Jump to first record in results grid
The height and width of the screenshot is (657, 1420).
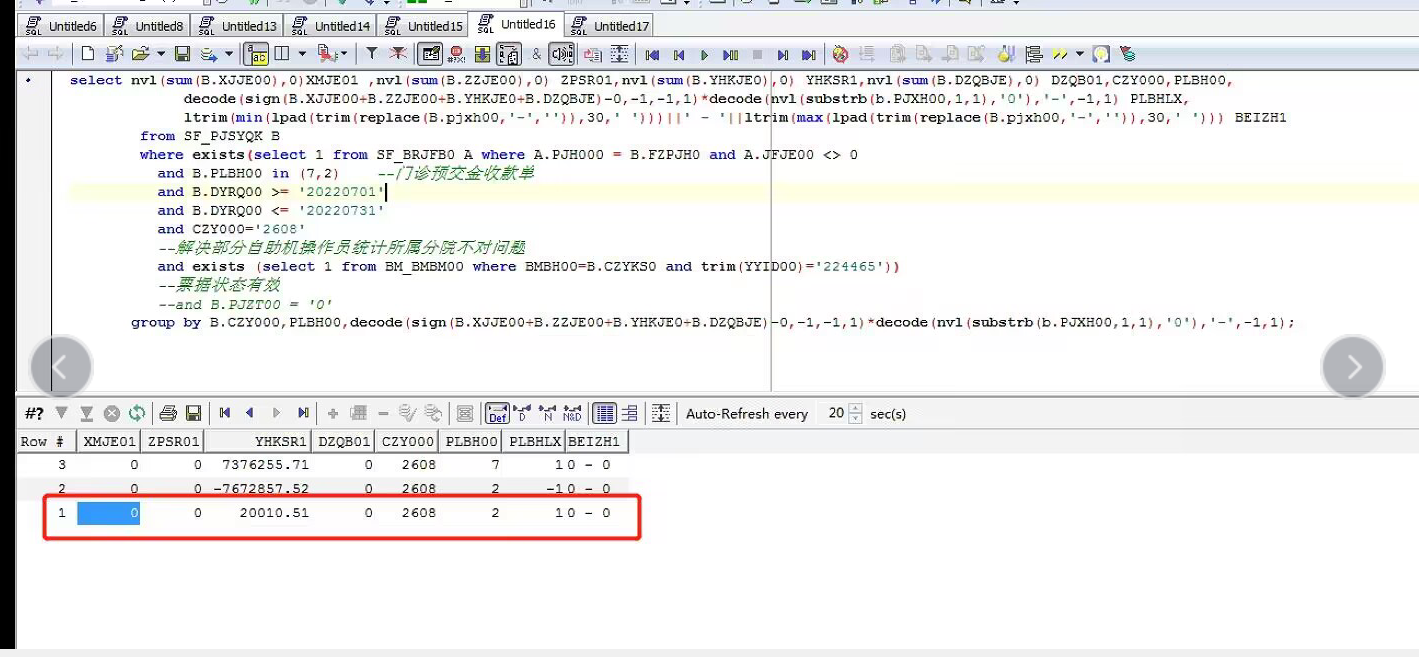pos(225,413)
